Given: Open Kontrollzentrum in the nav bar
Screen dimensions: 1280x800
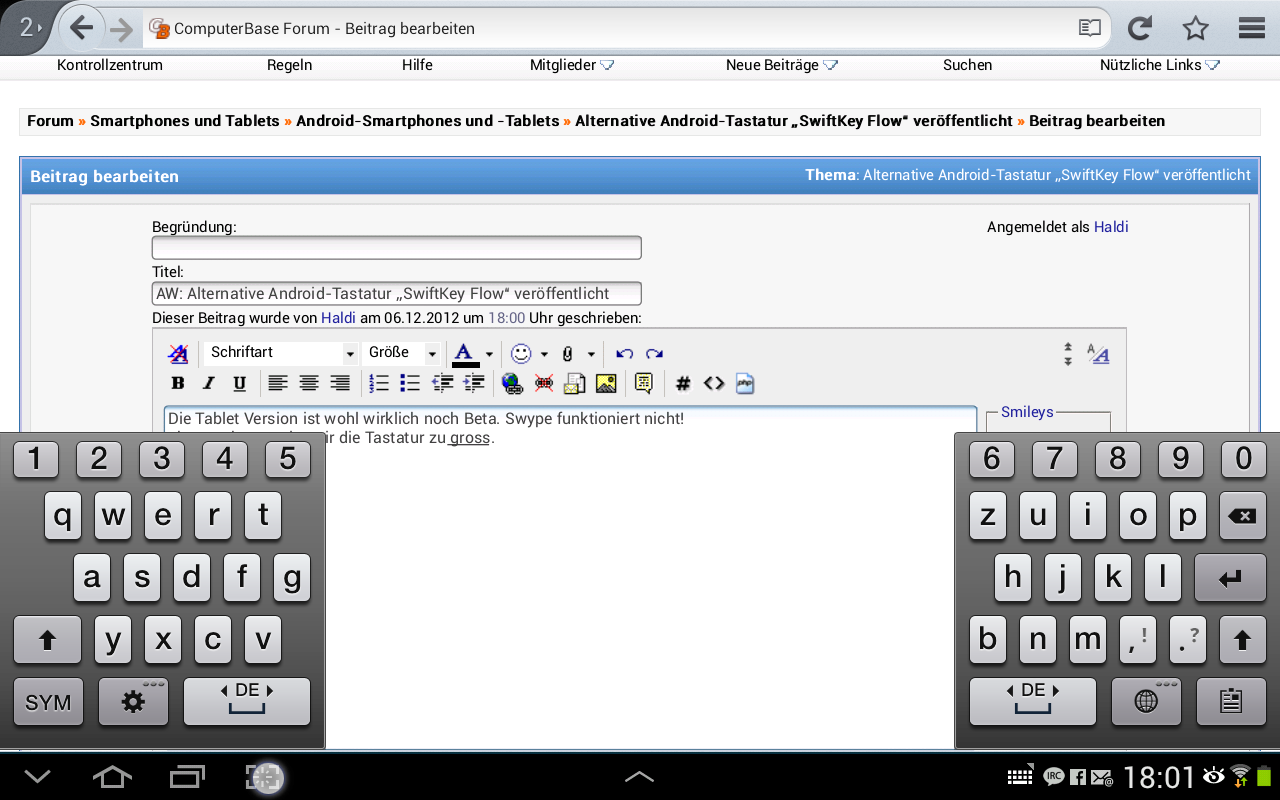Looking at the screenshot, I should point(110,65).
